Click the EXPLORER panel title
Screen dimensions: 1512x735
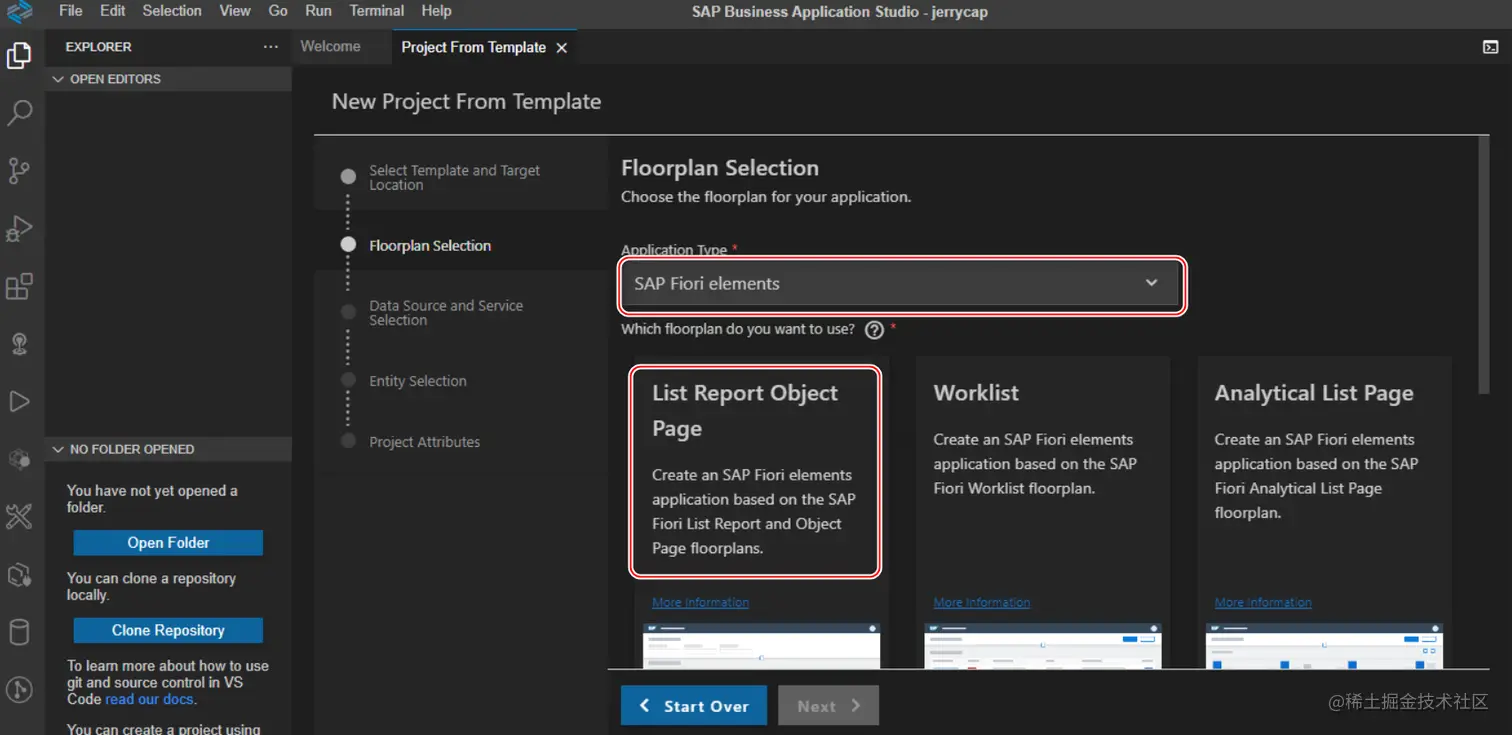pyautogui.click(x=98, y=47)
